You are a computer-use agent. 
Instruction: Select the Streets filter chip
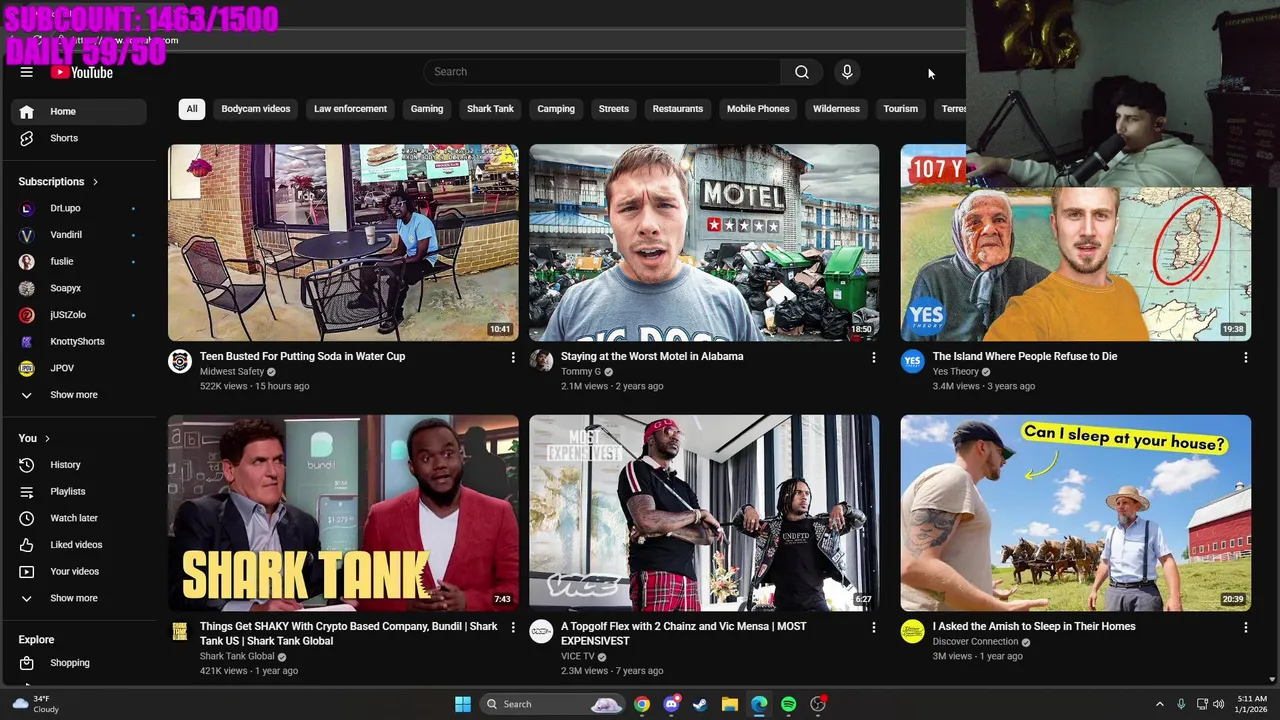coord(614,109)
